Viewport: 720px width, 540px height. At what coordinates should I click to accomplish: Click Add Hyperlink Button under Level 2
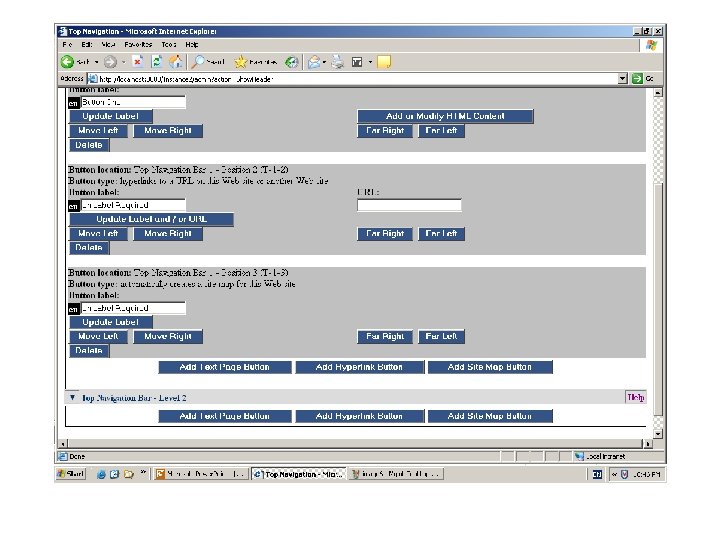coord(359,416)
